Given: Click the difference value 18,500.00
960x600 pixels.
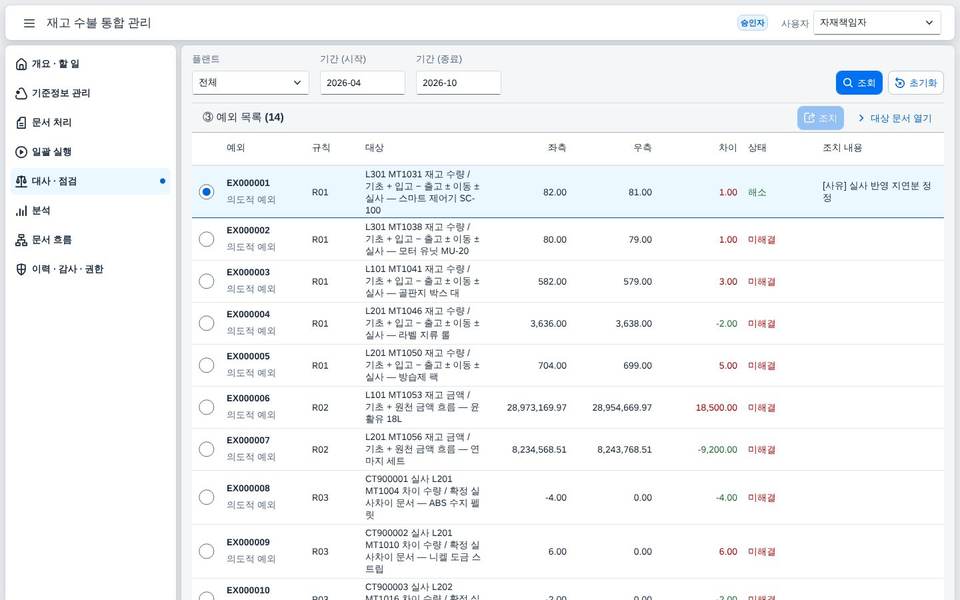Looking at the screenshot, I should (x=716, y=407).
